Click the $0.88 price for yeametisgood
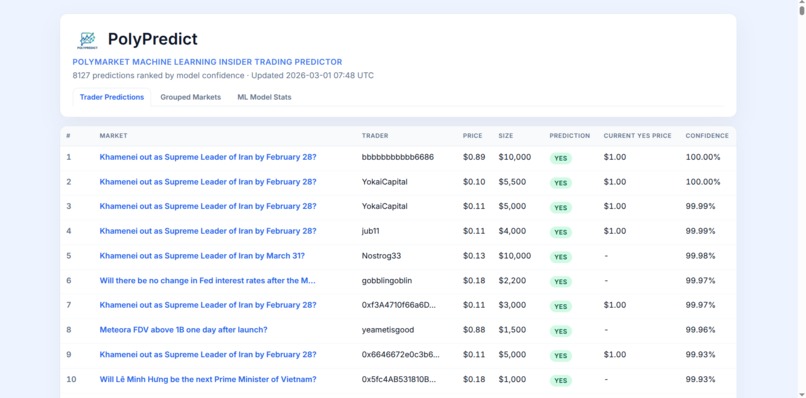 (x=474, y=330)
